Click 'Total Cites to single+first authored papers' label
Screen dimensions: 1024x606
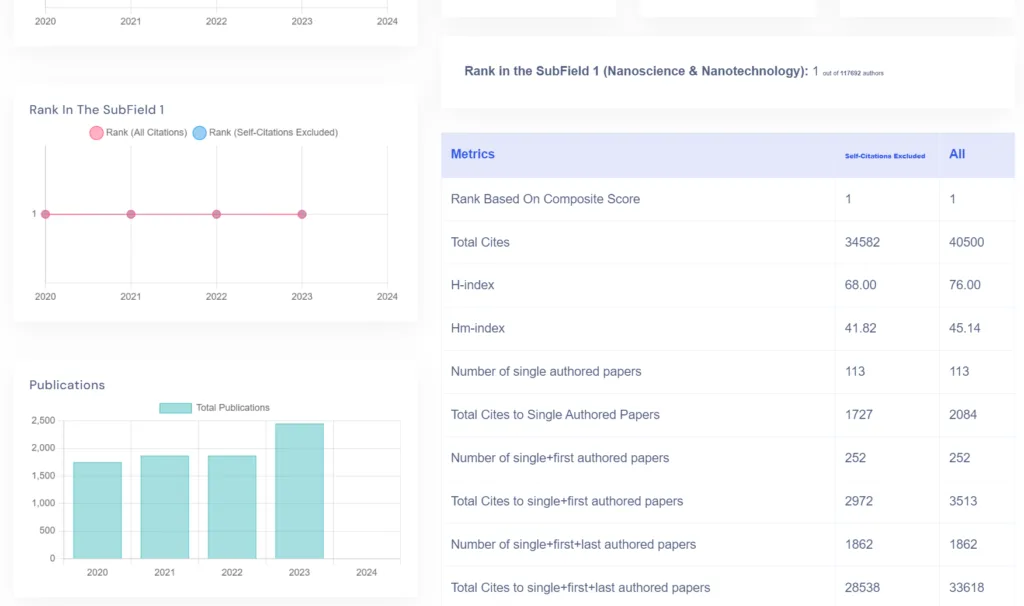tap(567, 501)
